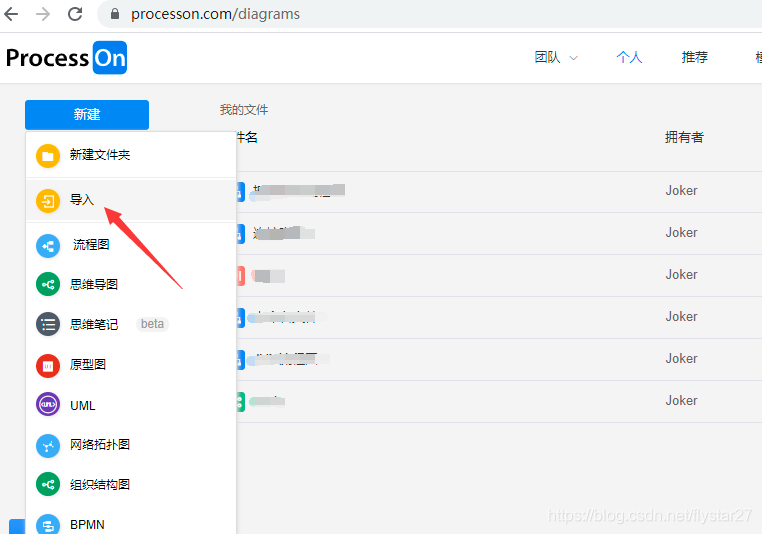Select UML from the menu
Image resolution: width=762 pixels, height=534 pixels.
click(x=83, y=405)
